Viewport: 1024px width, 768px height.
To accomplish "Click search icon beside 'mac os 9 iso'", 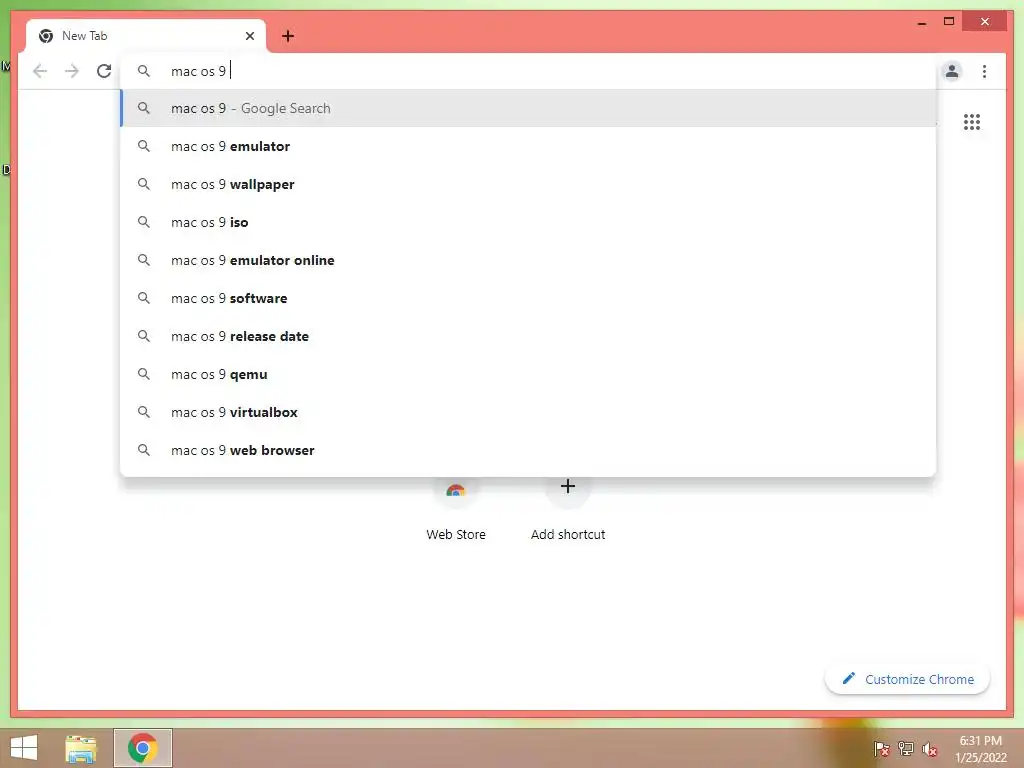I will click(144, 222).
